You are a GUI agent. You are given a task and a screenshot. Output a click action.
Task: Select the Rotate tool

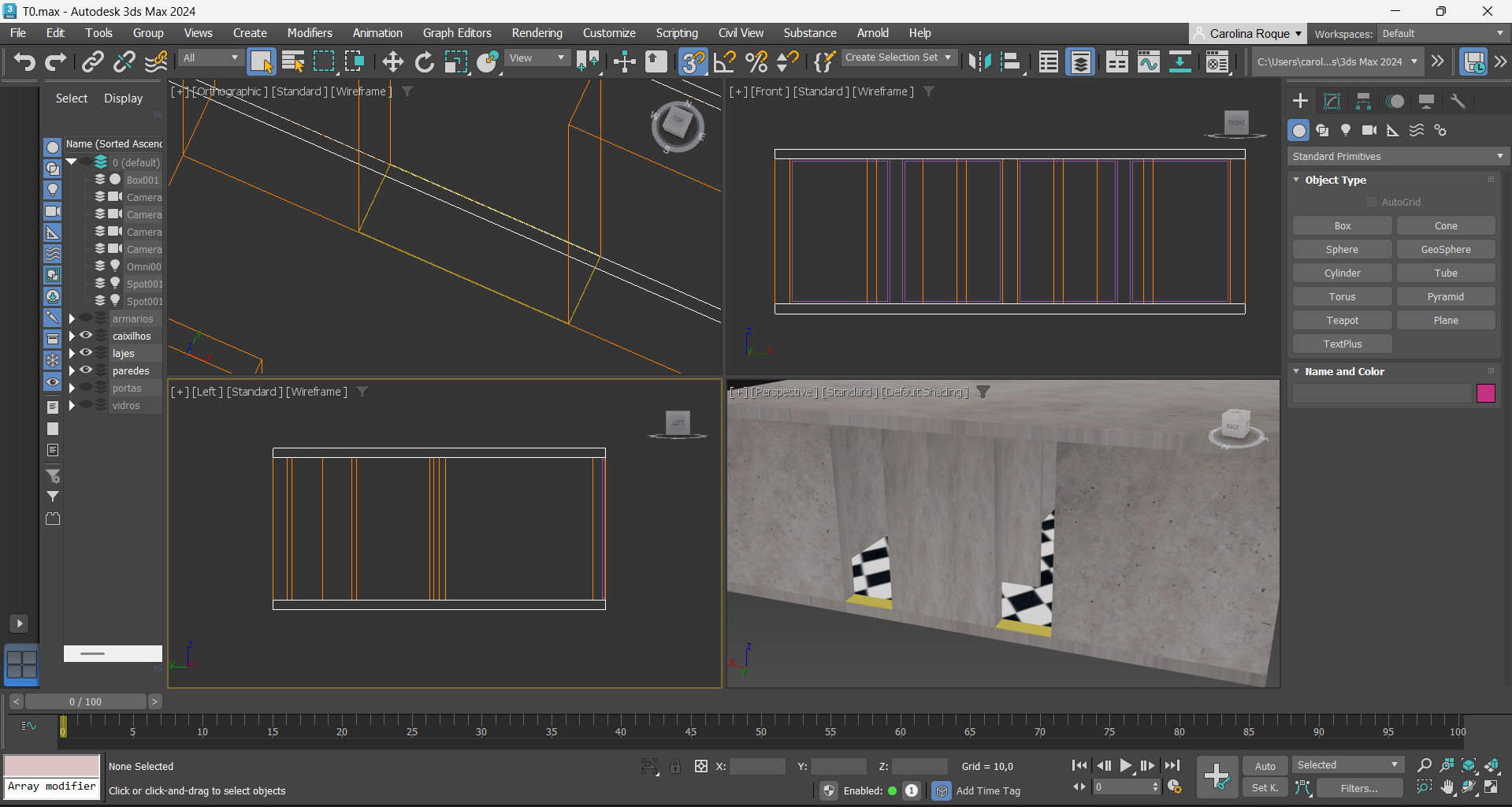(x=424, y=61)
